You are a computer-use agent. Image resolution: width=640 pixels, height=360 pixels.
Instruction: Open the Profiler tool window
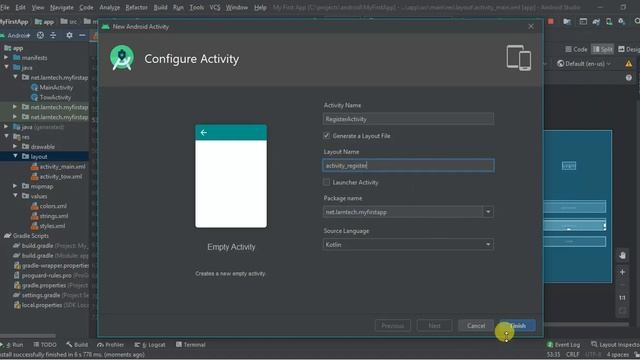click(110, 345)
